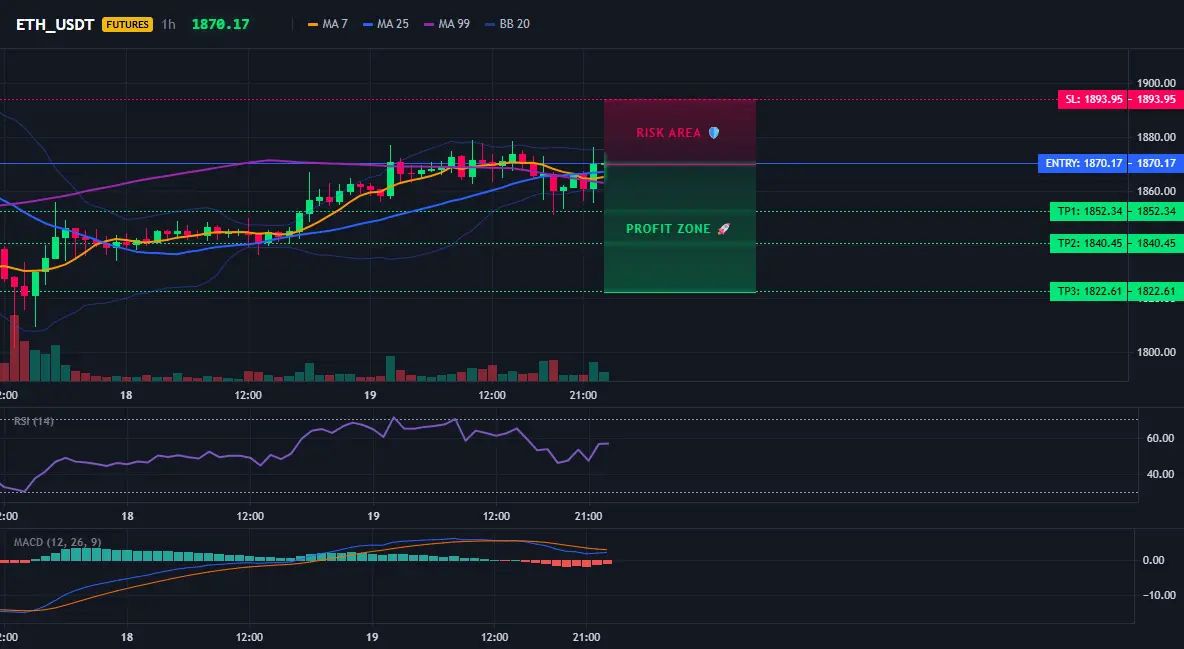The width and height of the screenshot is (1184, 649).
Task: Toggle the MA 99 legend indicator
Action: coord(447,24)
